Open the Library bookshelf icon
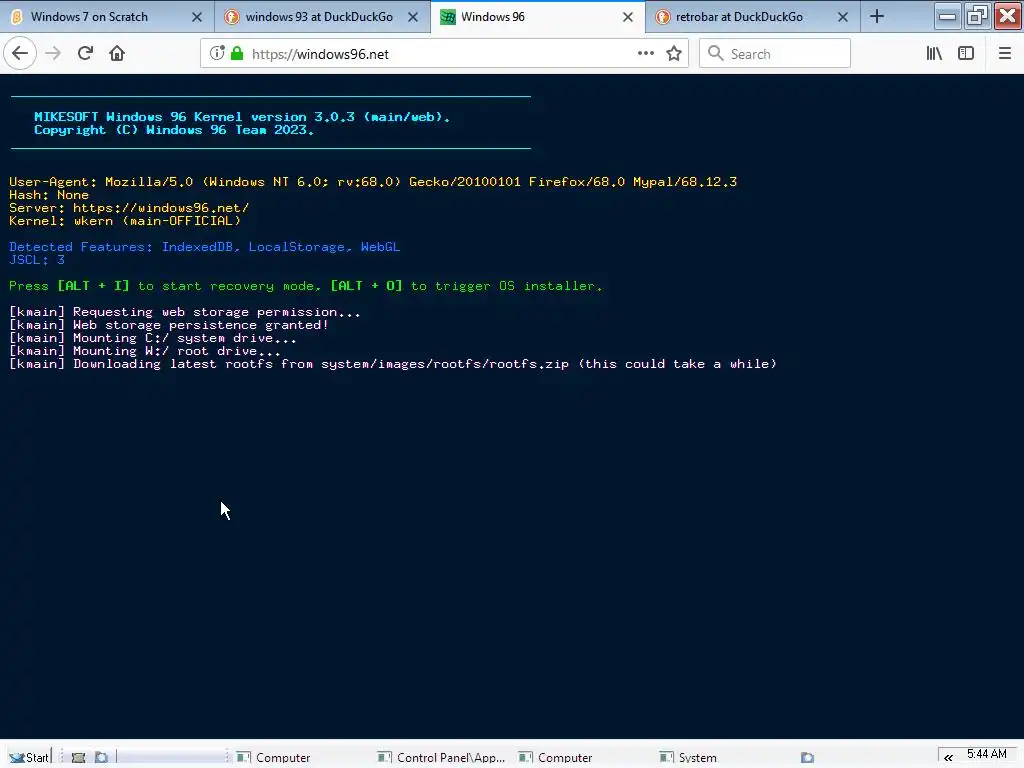Image resolution: width=1024 pixels, height=768 pixels. coord(934,54)
